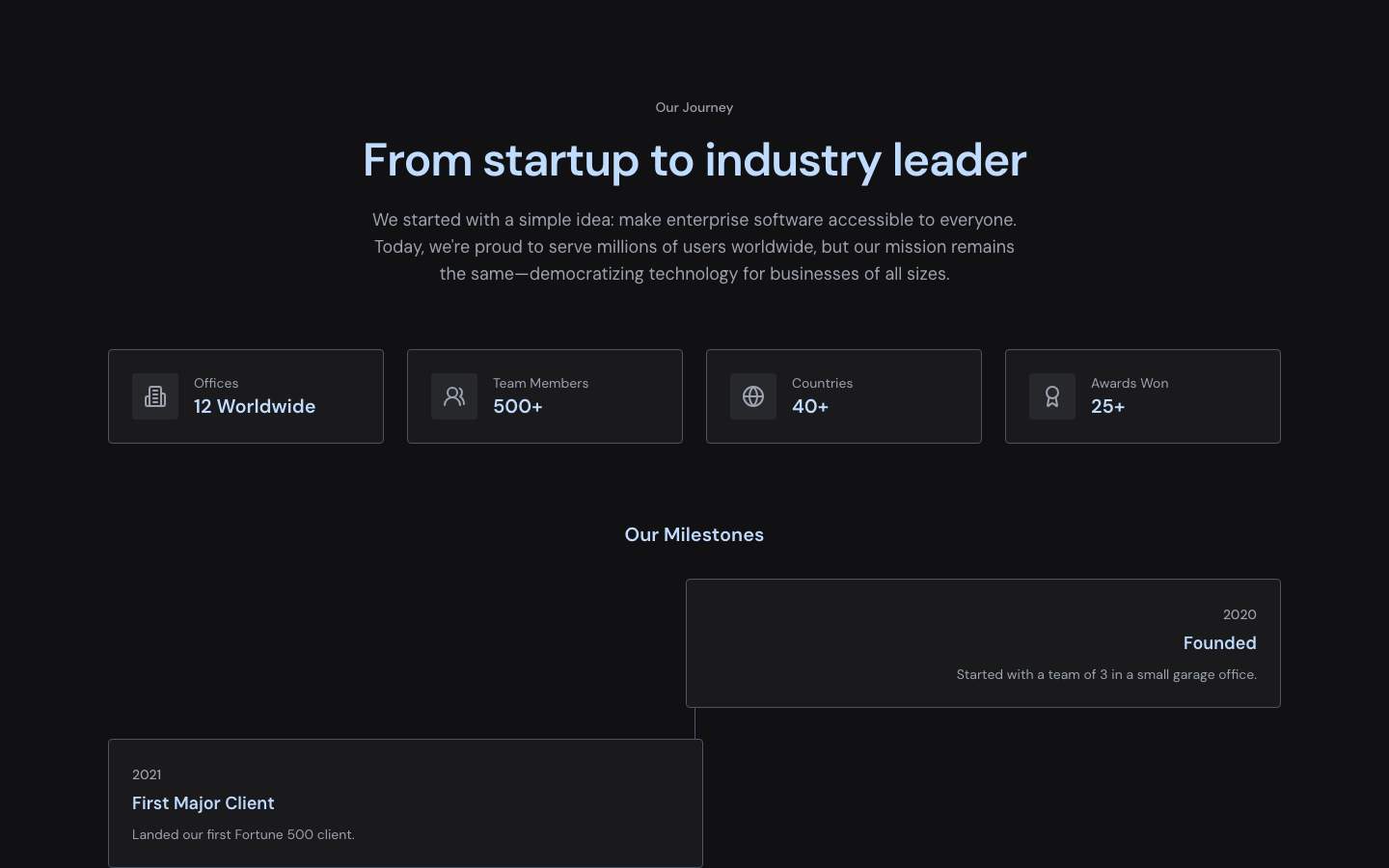Select the "12 Worldwide" offices value
The image size is (1389, 868).
pos(255,407)
